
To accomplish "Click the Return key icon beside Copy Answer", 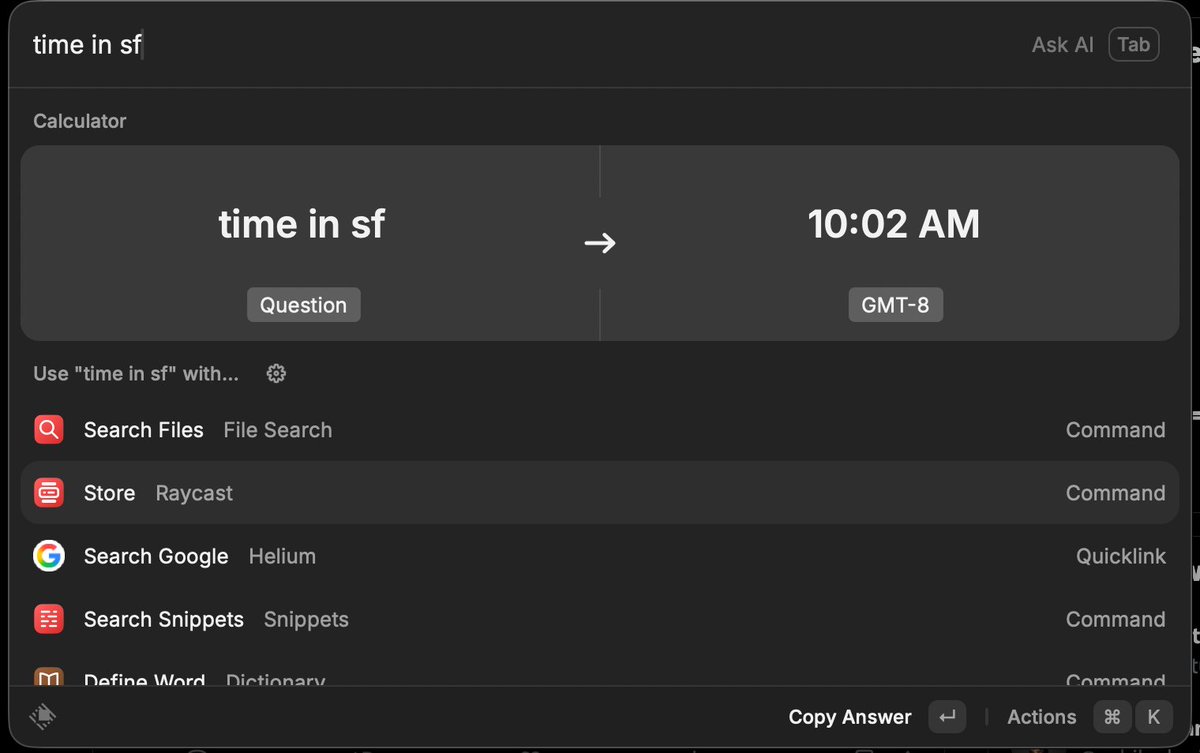I will (x=947, y=717).
